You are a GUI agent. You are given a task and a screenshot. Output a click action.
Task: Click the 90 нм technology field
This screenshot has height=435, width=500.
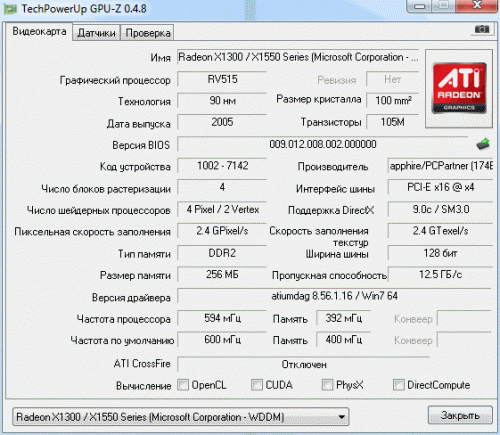222,101
